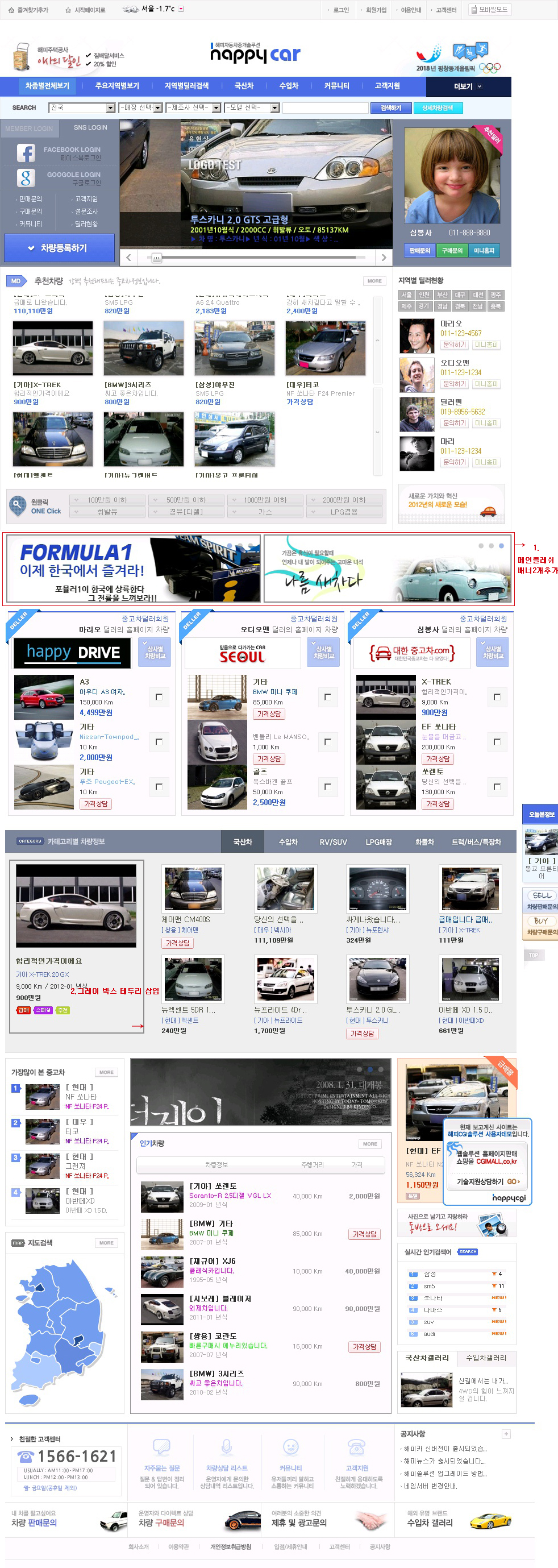Check the box for 쏘렌토 listing
Viewport: 558px width, 1568px height.
(497, 787)
